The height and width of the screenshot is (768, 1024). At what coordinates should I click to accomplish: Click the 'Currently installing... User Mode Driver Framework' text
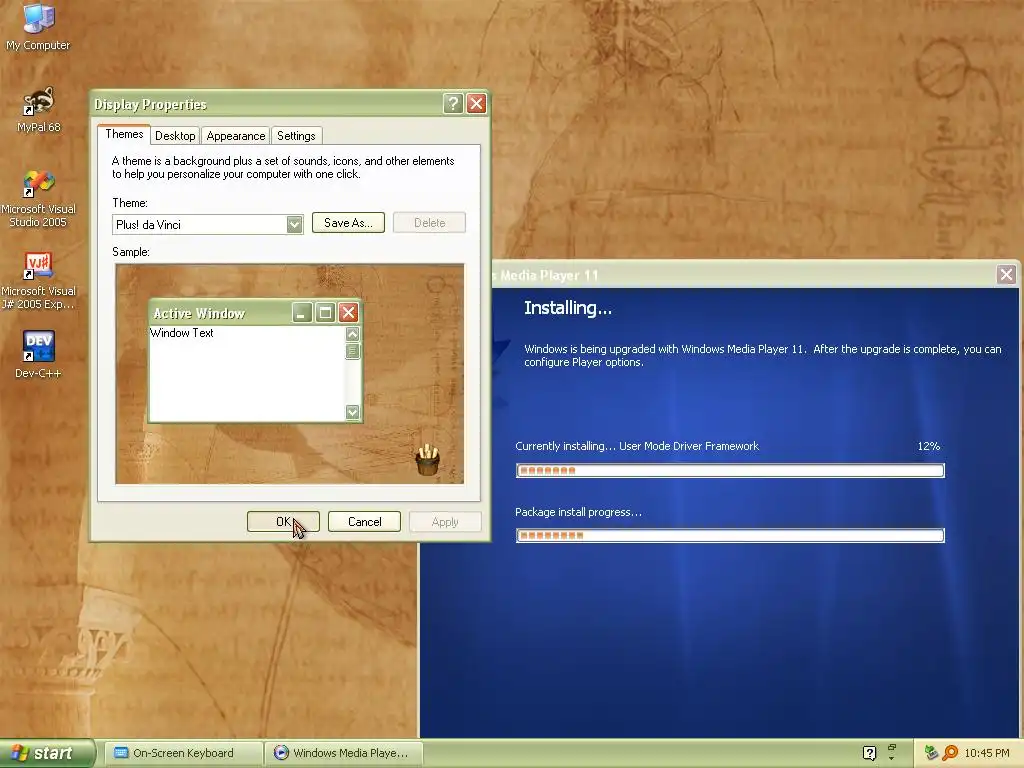pos(637,446)
